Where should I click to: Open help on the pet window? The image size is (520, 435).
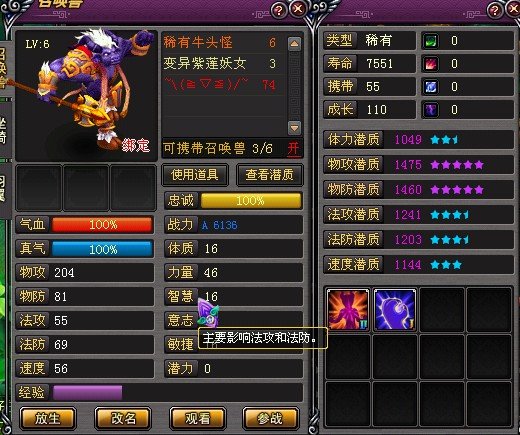click(279, 10)
